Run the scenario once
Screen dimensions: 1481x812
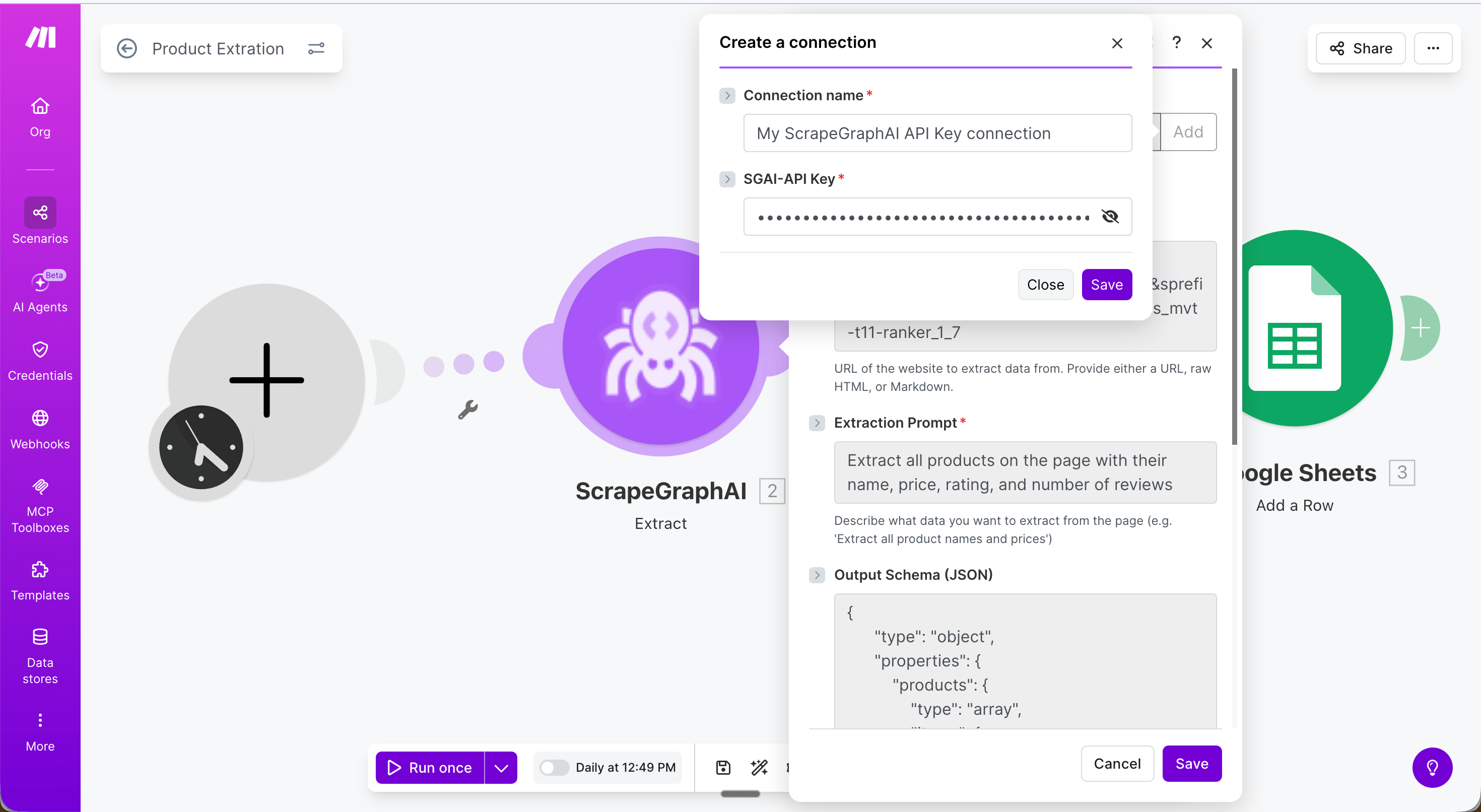coord(430,767)
